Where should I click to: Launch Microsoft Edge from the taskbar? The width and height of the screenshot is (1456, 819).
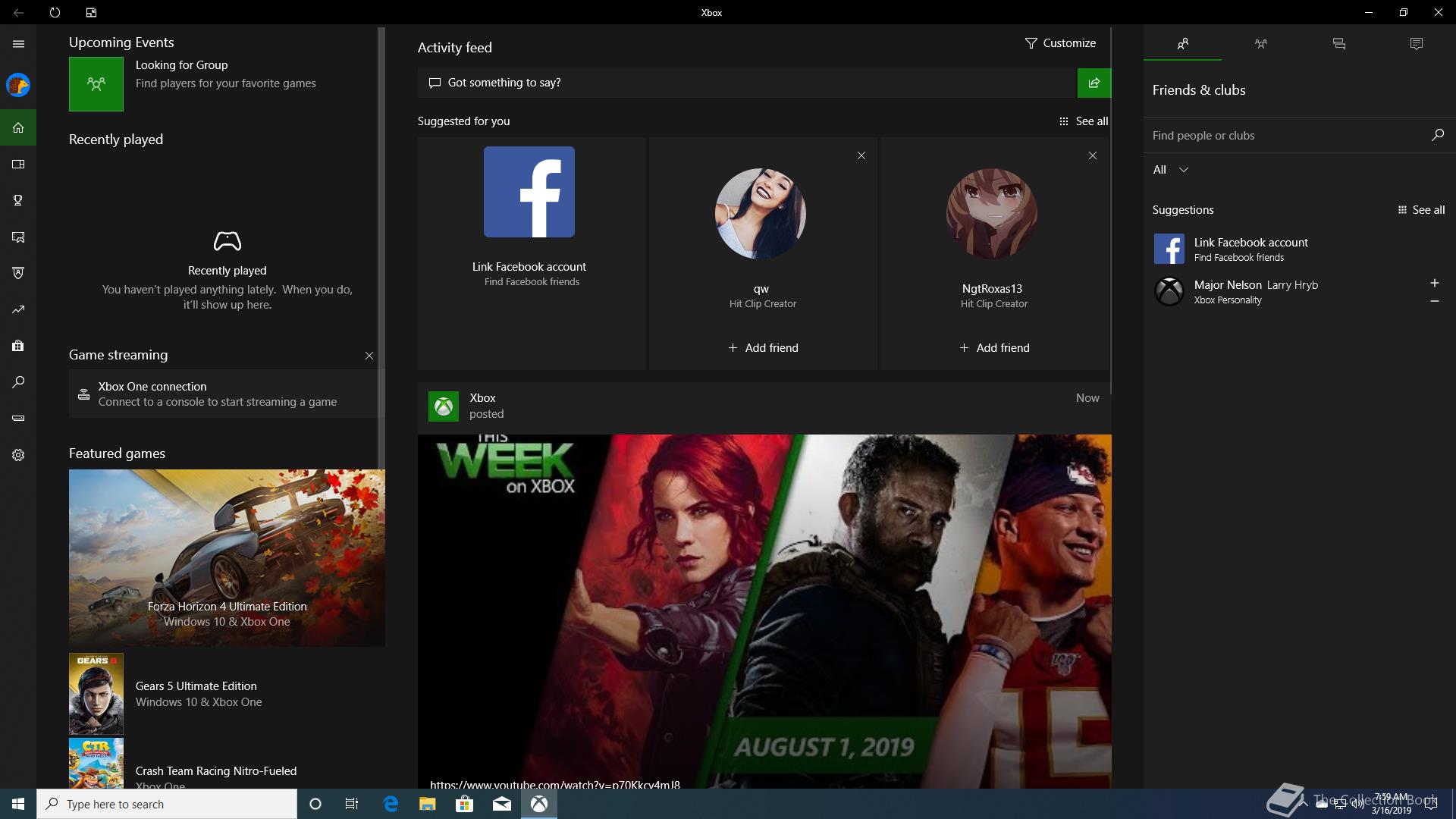(x=391, y=804)
